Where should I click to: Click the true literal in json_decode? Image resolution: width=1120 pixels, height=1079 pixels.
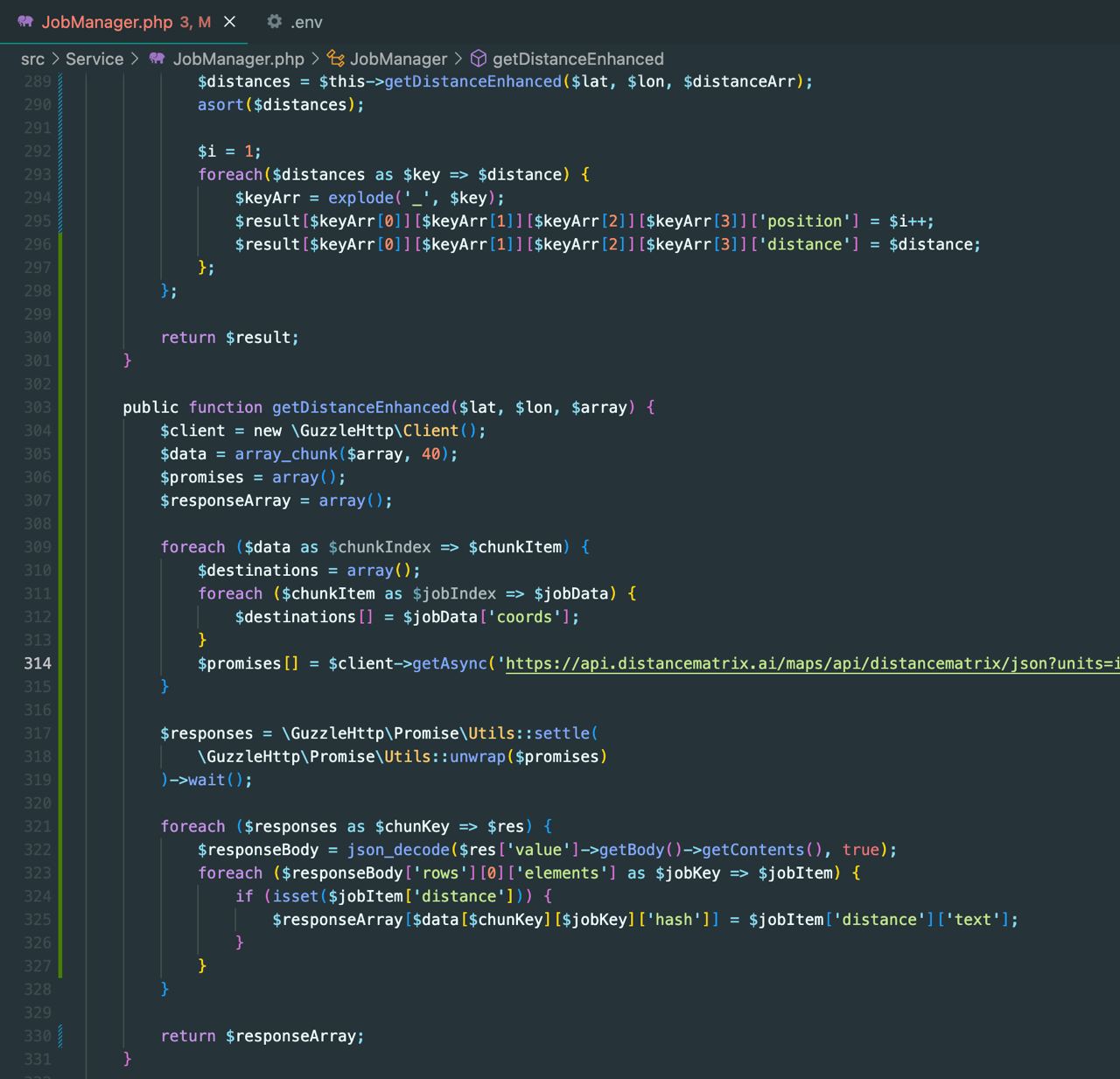861,850
